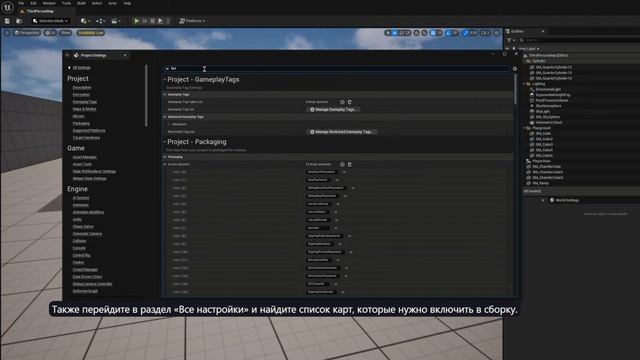Open the Tools menu
This screenshot has width=640, height=360.
66,3
